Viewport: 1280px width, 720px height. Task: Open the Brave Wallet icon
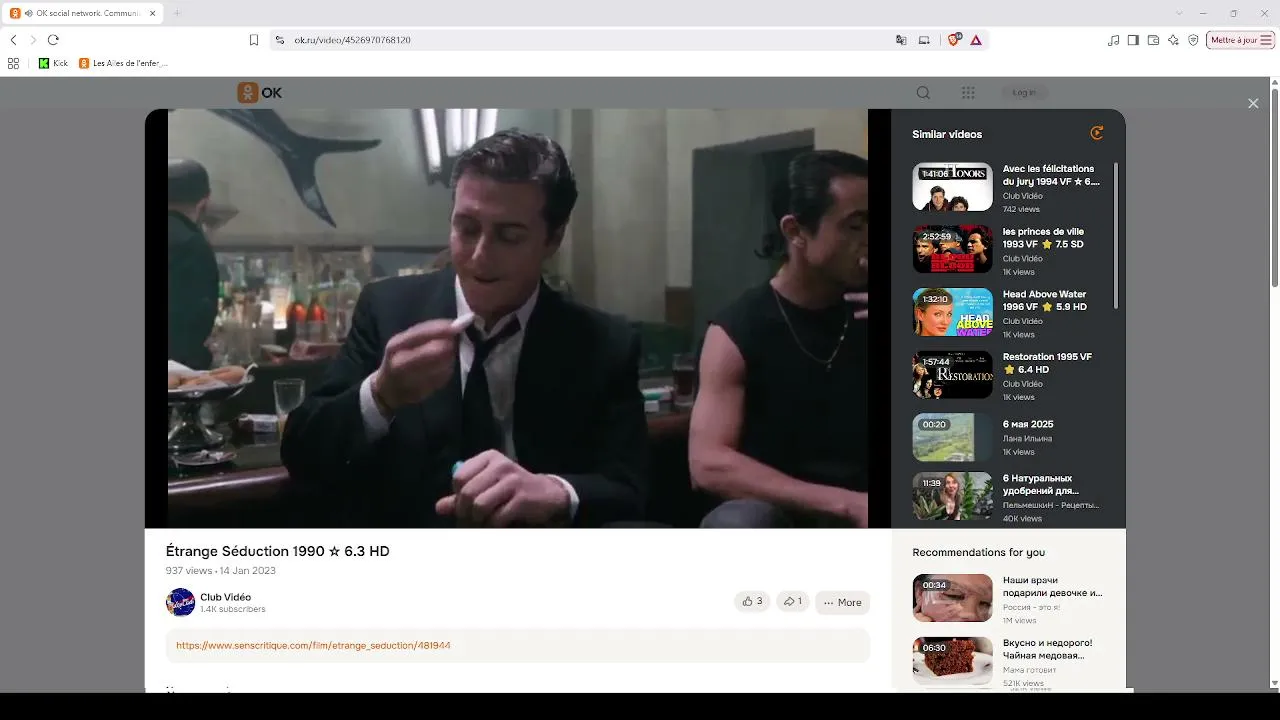click(x=1153, y=40)
